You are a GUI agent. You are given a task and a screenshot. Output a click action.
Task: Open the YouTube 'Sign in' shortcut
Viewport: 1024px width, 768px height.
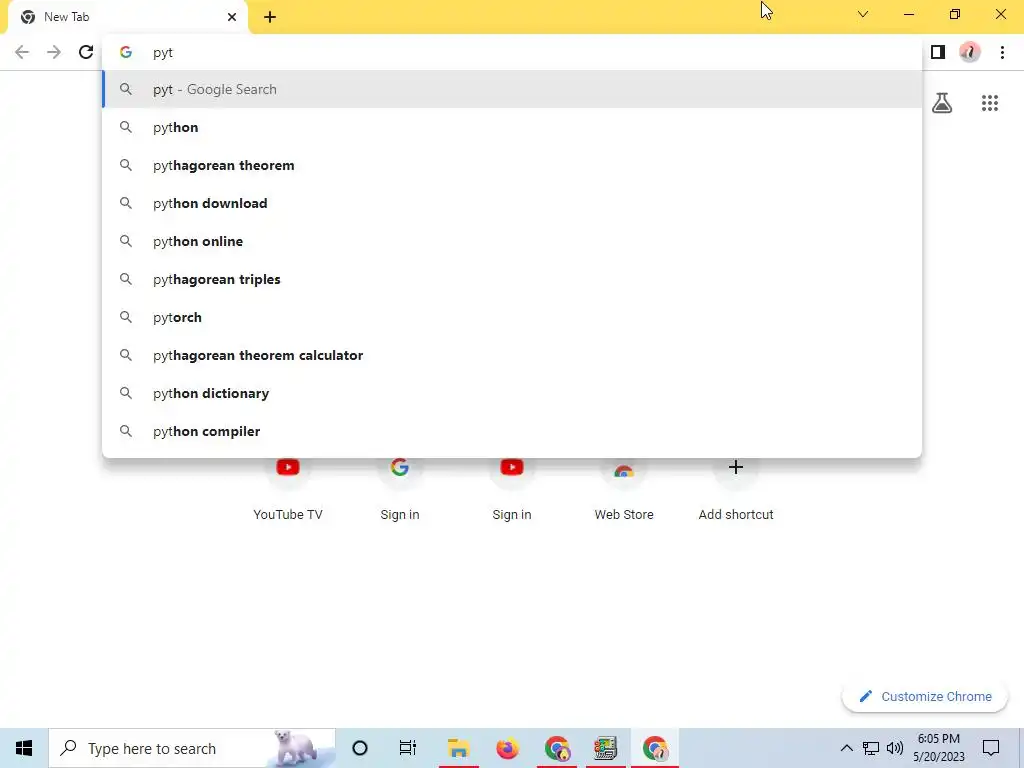click(512, 490)
